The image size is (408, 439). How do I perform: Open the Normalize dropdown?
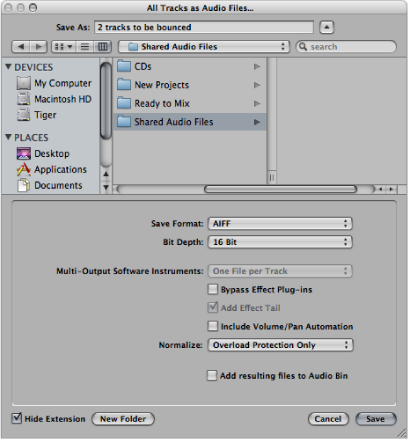[x=280, y=345]
